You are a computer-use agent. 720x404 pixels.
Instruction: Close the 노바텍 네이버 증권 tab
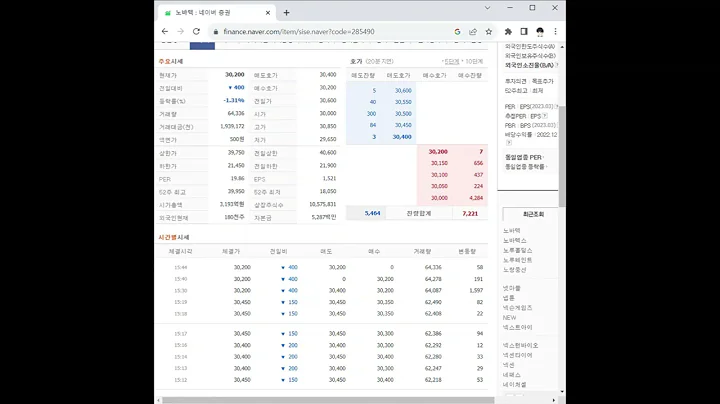268,13
